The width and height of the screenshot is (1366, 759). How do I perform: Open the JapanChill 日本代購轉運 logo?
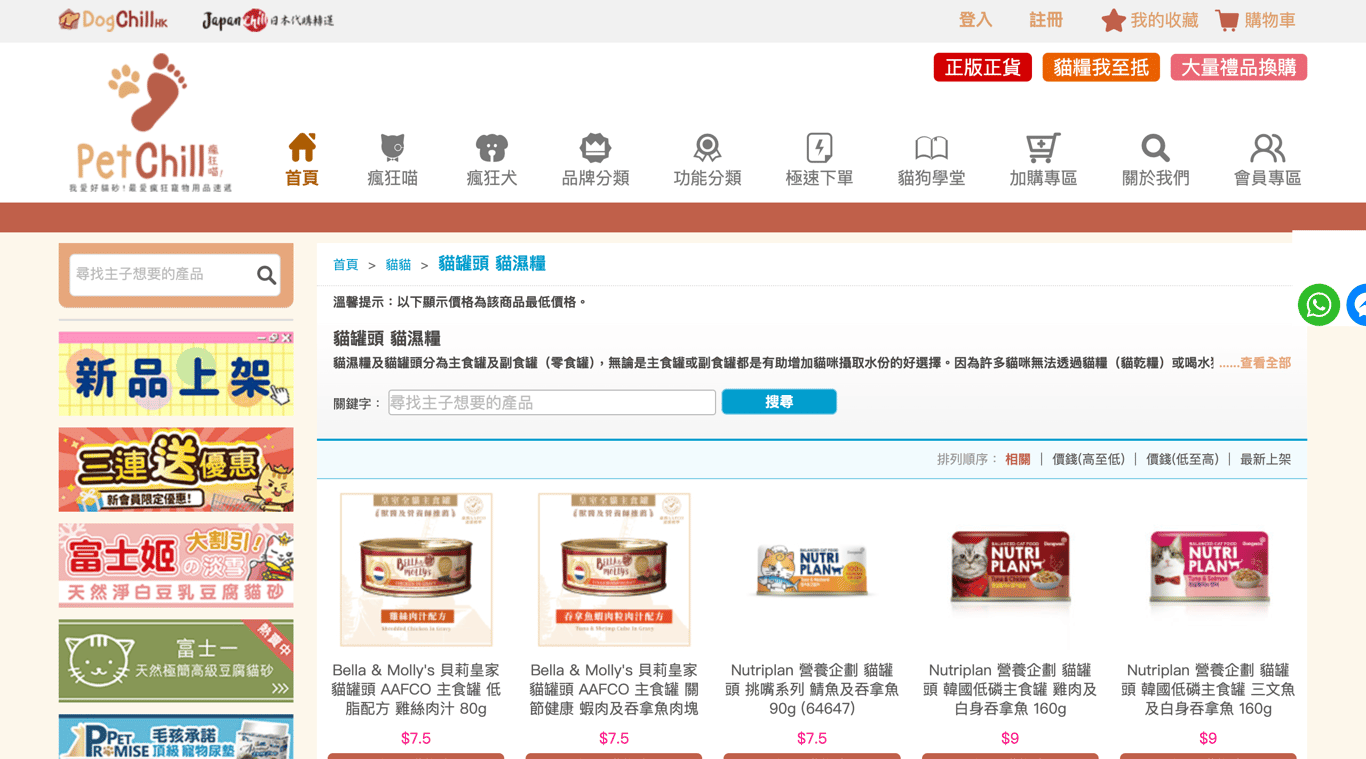click(x=268, y=20)
